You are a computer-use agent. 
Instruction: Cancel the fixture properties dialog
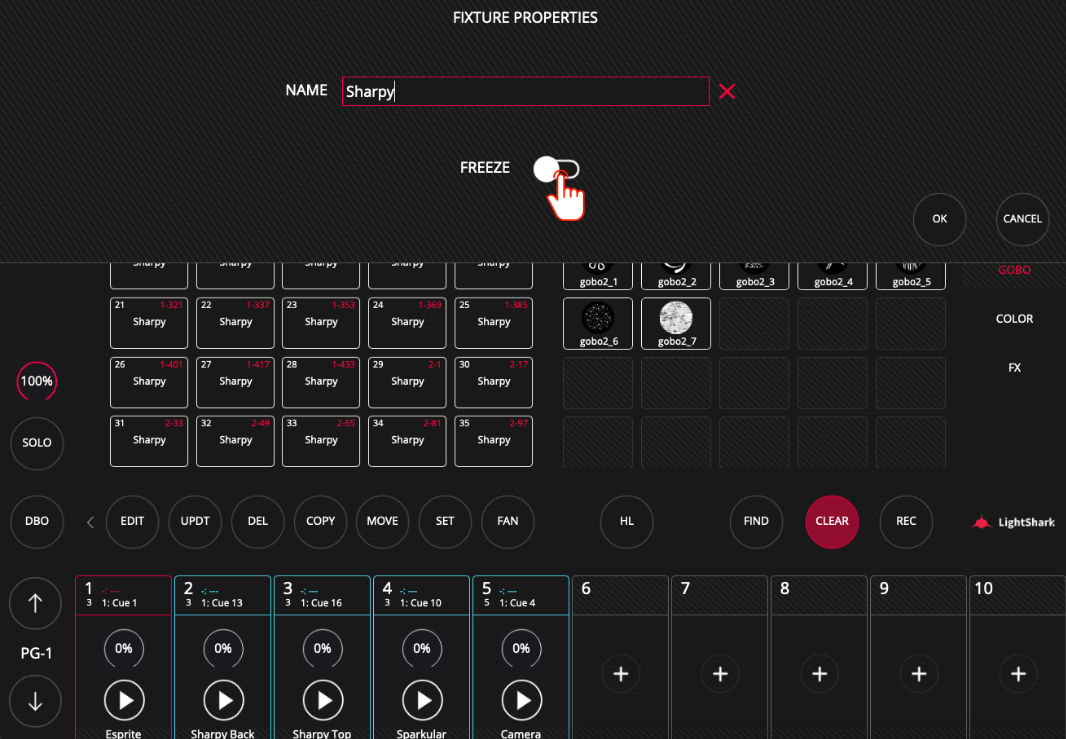pos(1022,219)
